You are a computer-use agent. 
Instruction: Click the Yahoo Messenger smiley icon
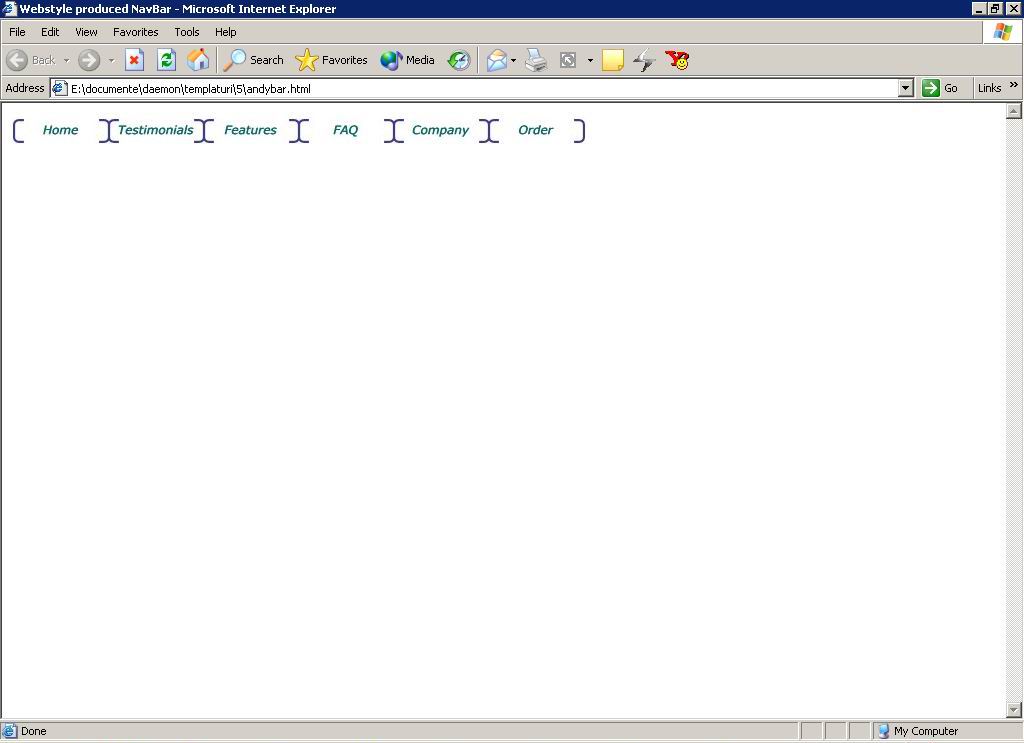678,60
